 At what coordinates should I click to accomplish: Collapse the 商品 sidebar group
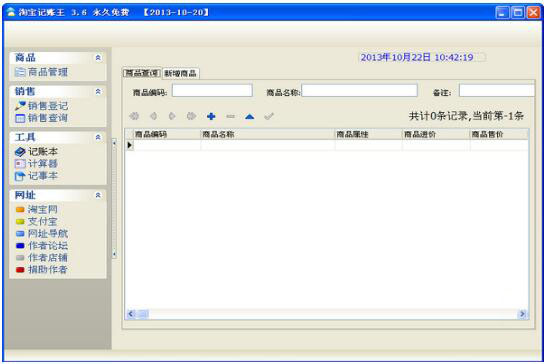pyautogui.click(x=98, y=58)
